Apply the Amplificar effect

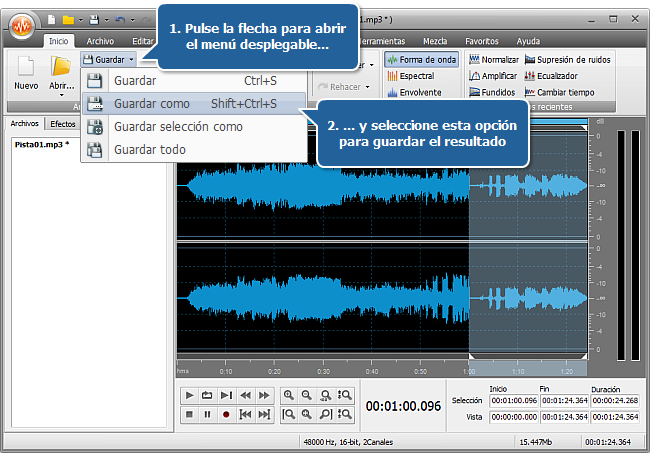tap(493, 76)
